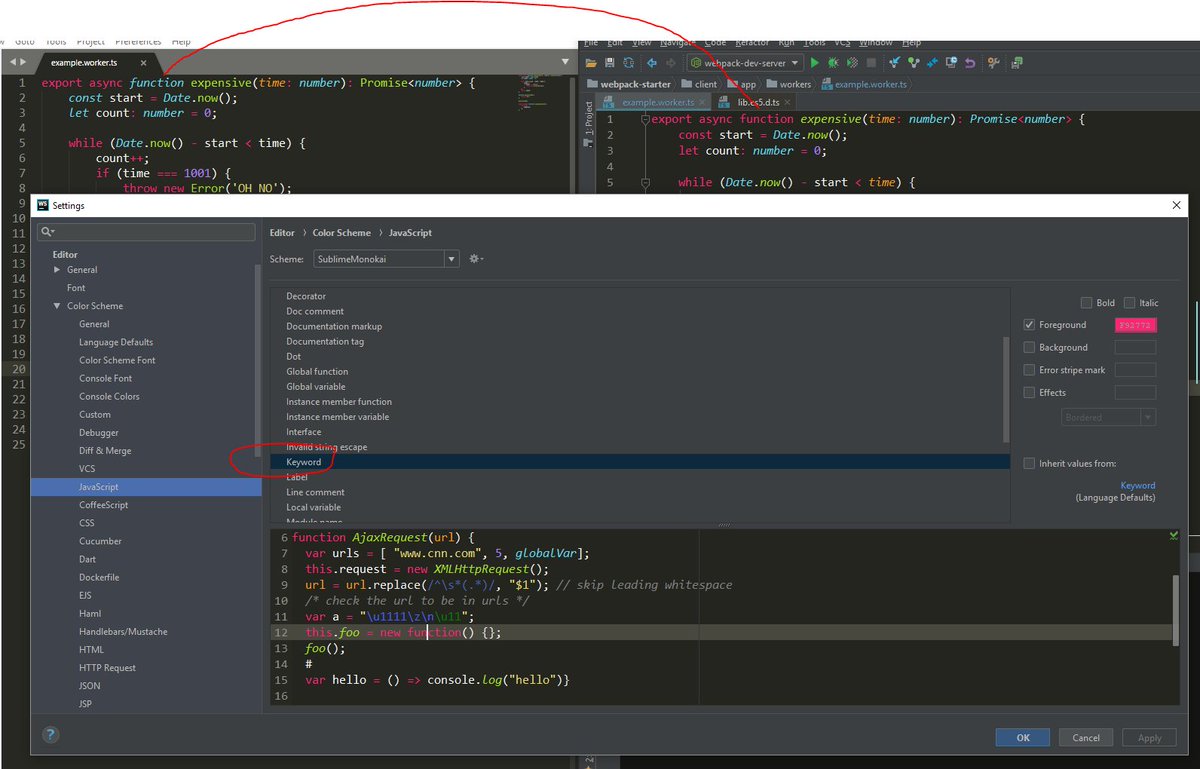Viewport: 1200px width, 769px height.
Task: Click the VCS Commit changes icon
Action: coord(914,63)
